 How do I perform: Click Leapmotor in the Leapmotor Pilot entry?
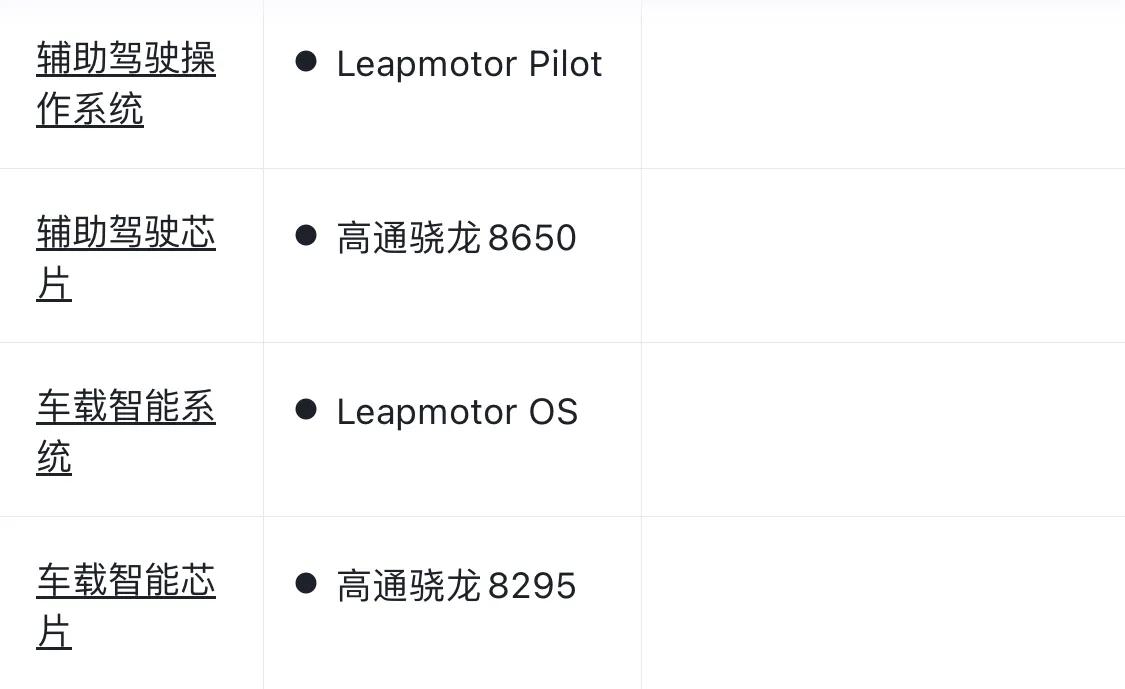(x=427, y=65)
